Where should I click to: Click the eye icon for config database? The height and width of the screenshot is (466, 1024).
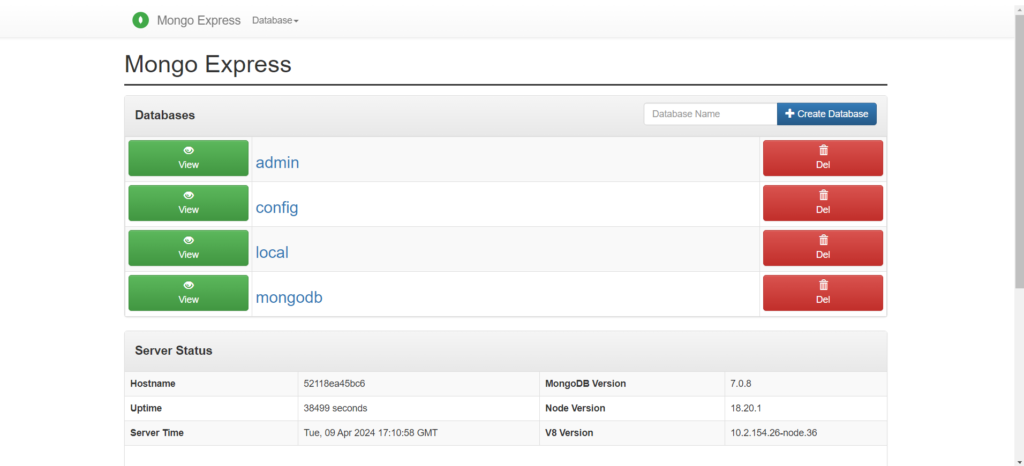click(x=188, y=195)
